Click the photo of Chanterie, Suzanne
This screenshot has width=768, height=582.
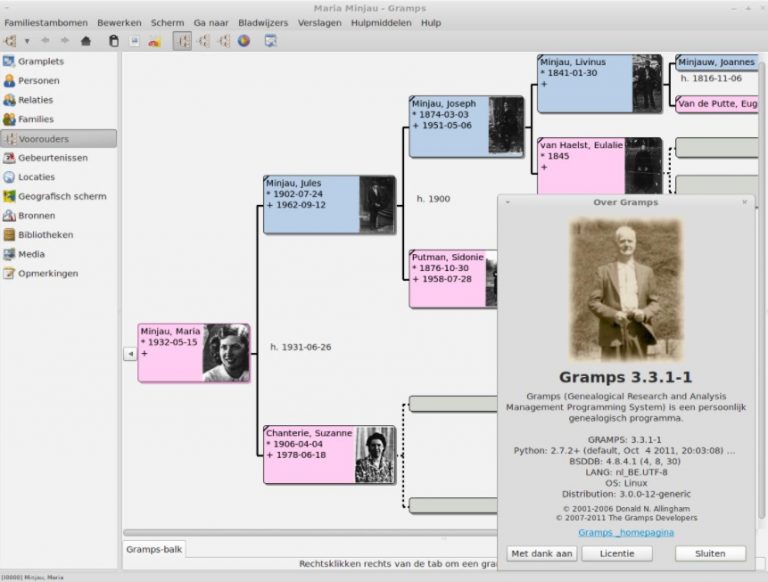[375, 455]
